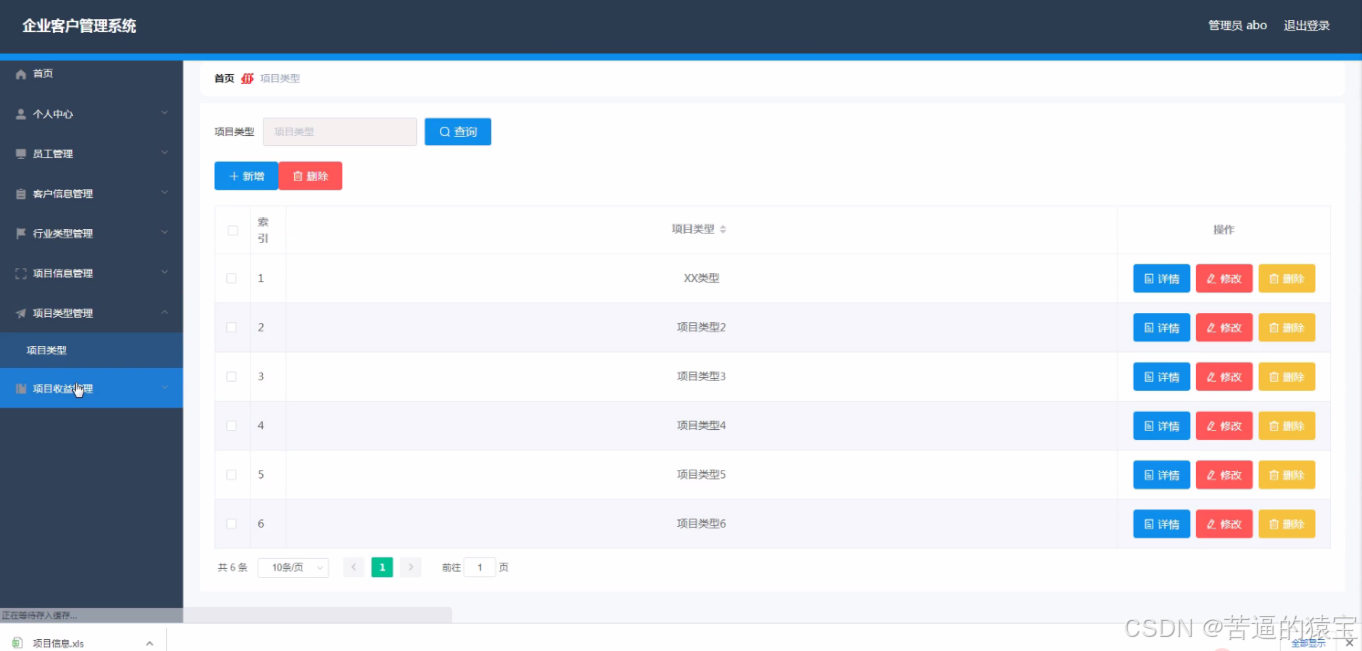Screen dimensions: 1362x651
Task: Check the box for row 项目类型2
Action: pyautogui.click(x=232, y=327)
